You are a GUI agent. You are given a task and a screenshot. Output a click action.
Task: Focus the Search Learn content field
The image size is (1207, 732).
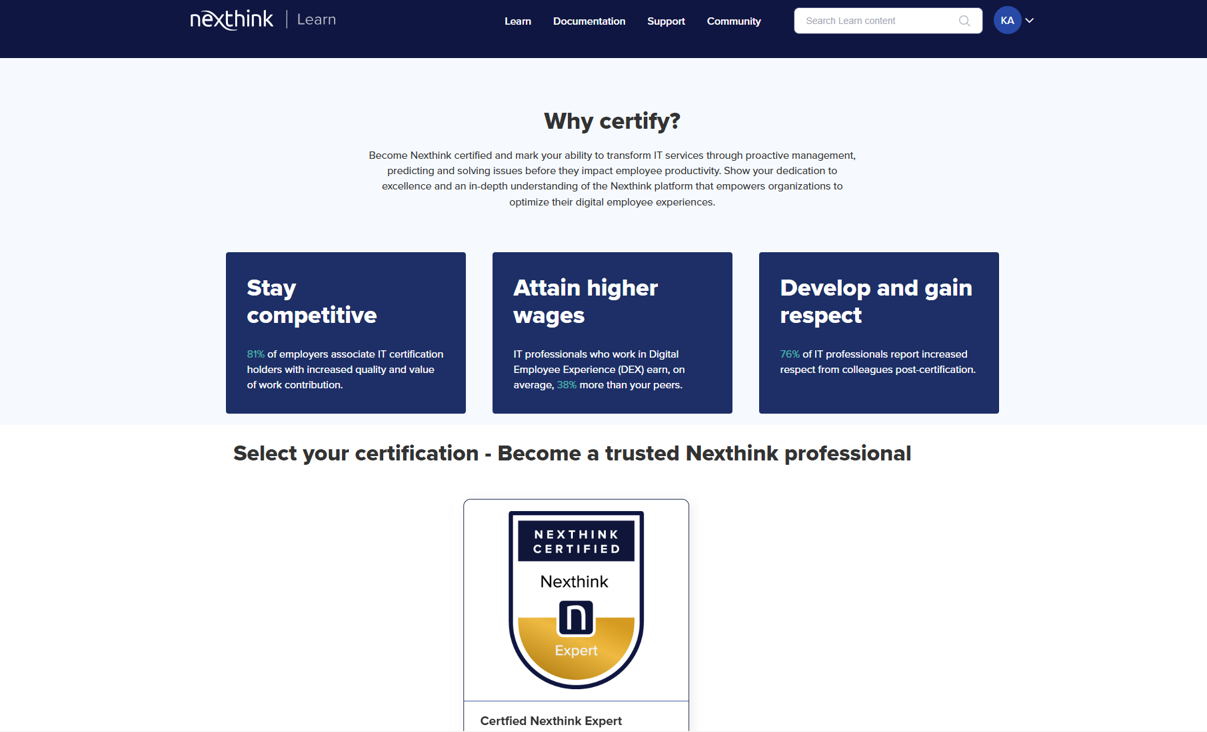(875, 21)
